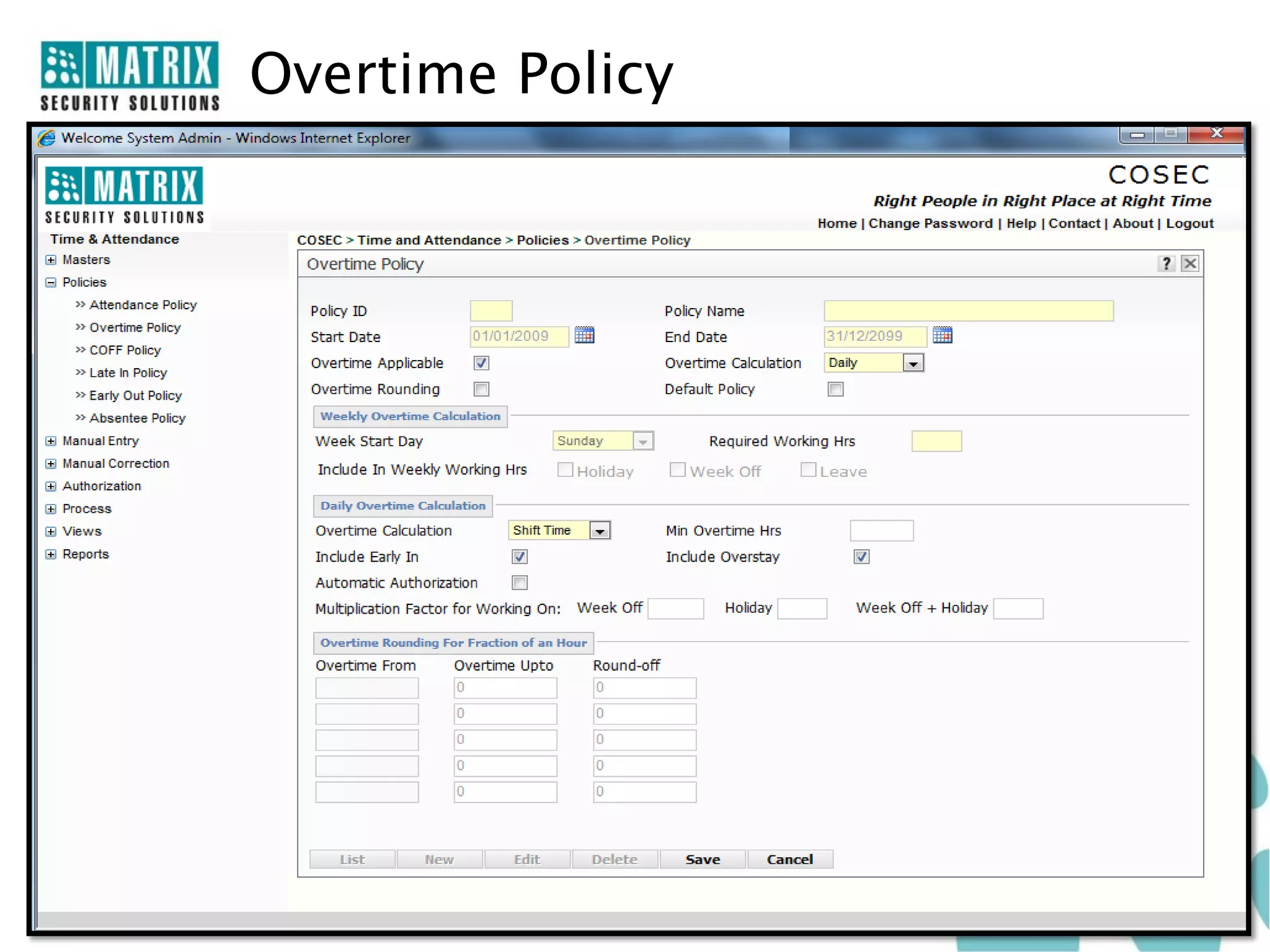Viewport: 1270px width, 952px height.
Task: Toggle the Include Overstay checkbox
Action: [861, 557]
